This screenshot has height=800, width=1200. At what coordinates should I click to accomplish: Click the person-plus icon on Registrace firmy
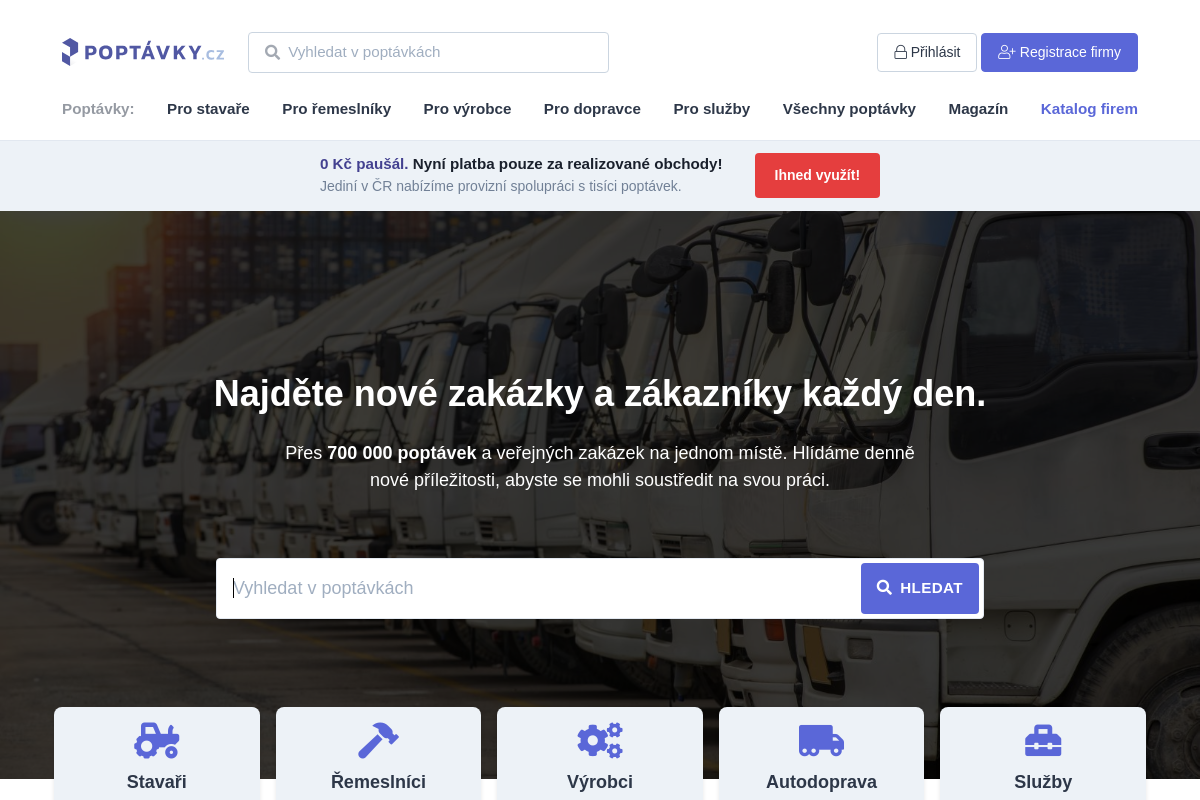pos(1006,52)
